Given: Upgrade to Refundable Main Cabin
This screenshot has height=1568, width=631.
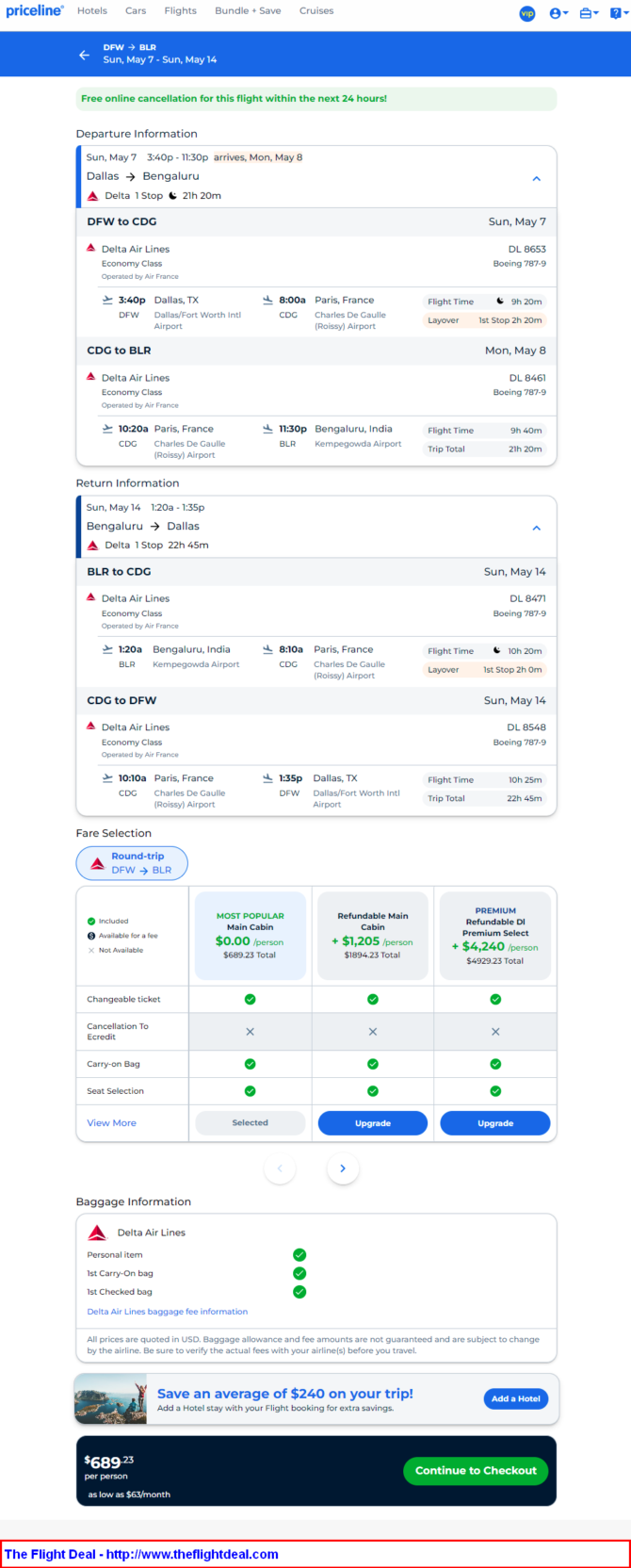Looking at the screenshot, I should pos(373,1123).
